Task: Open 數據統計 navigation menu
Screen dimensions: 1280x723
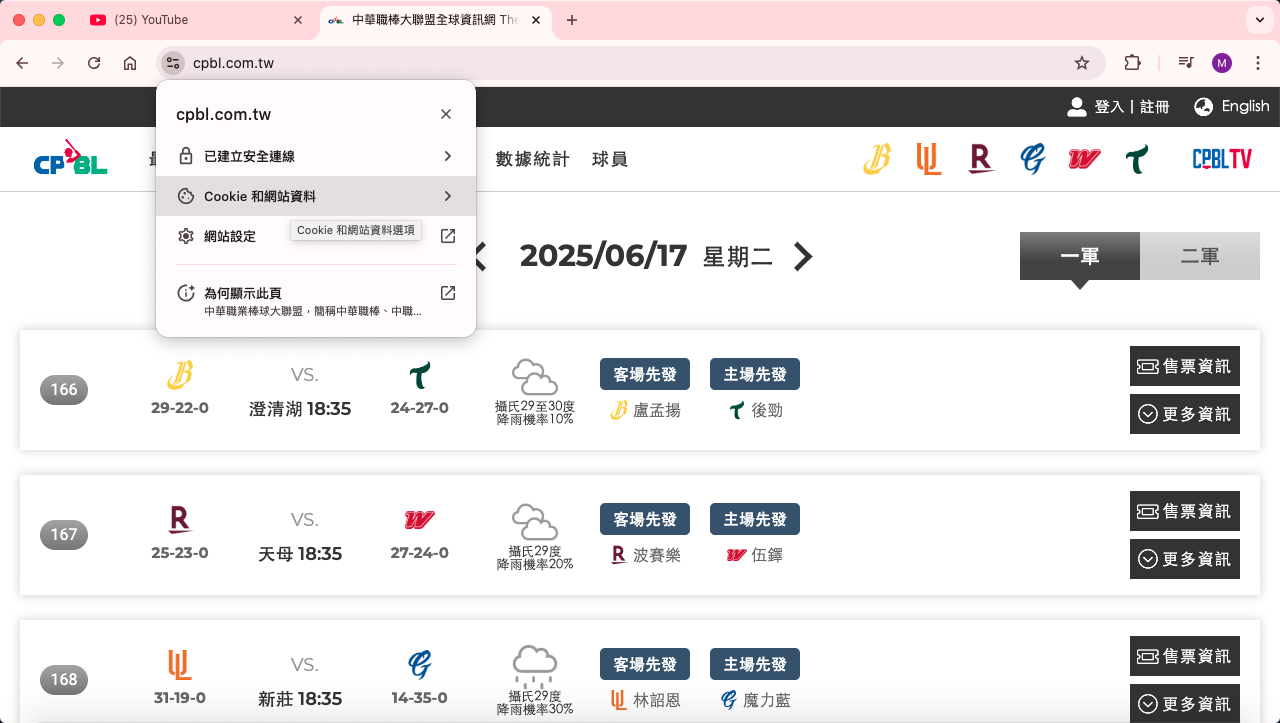Action: (532, 159)
